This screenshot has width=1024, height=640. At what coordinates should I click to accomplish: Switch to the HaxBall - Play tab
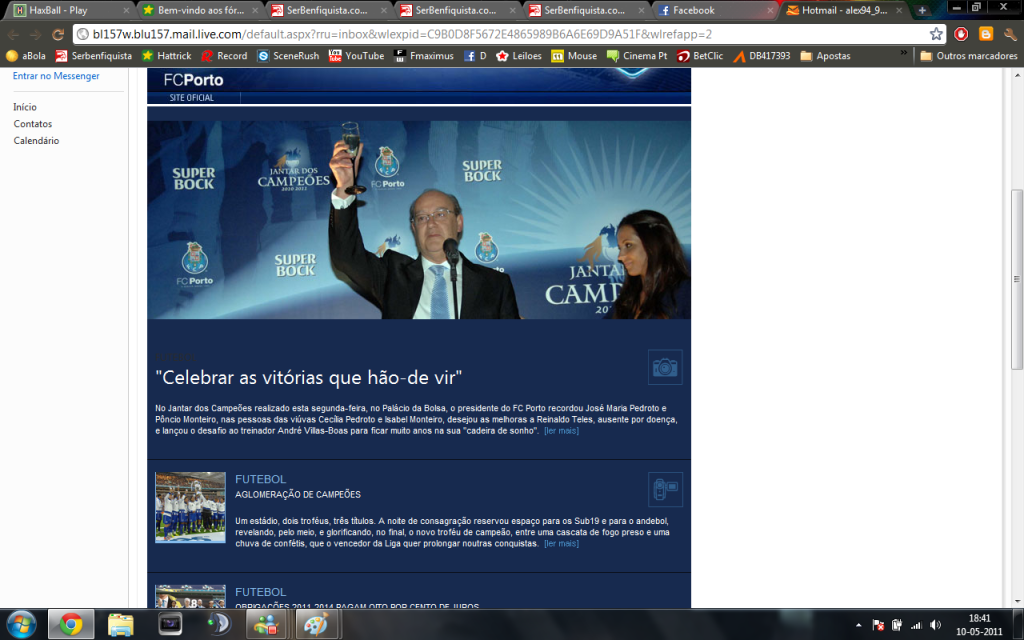[x=58, y=10]
